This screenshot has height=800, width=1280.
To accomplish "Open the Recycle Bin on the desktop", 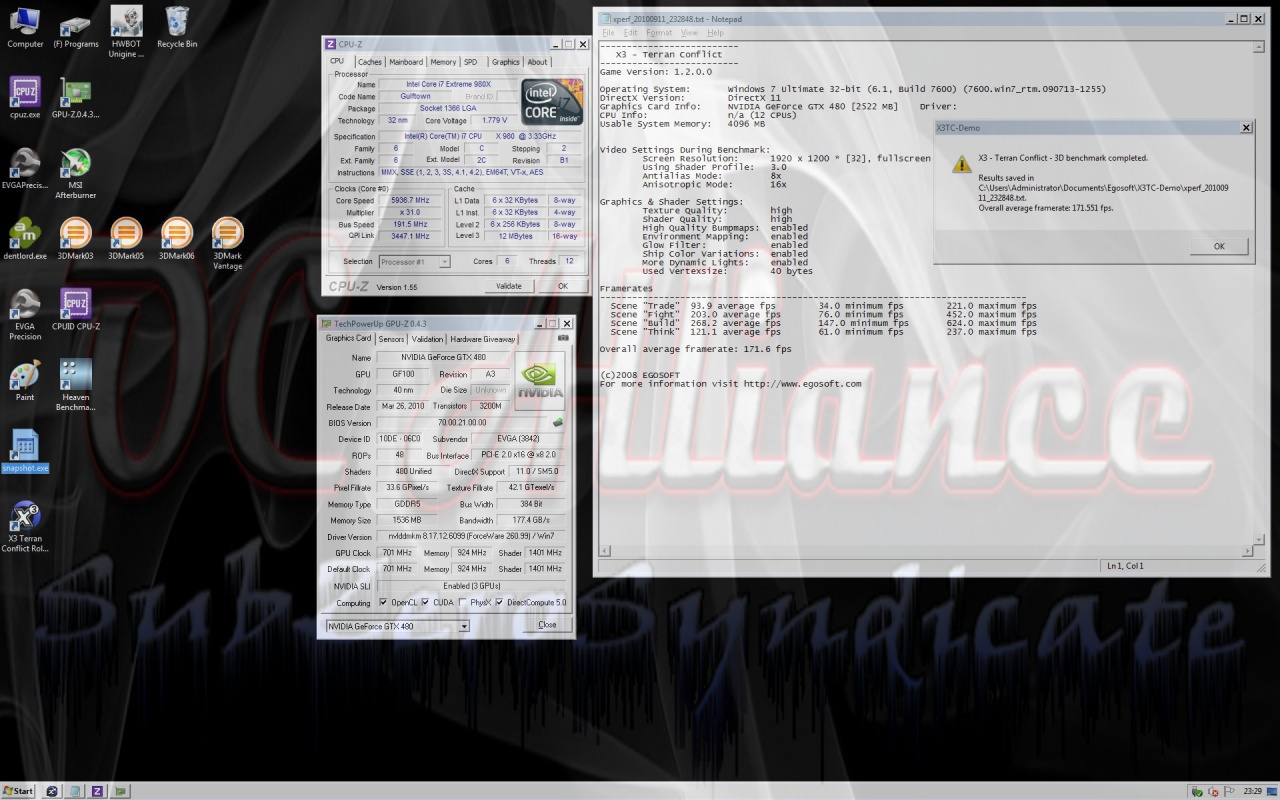I will (177, 22).
